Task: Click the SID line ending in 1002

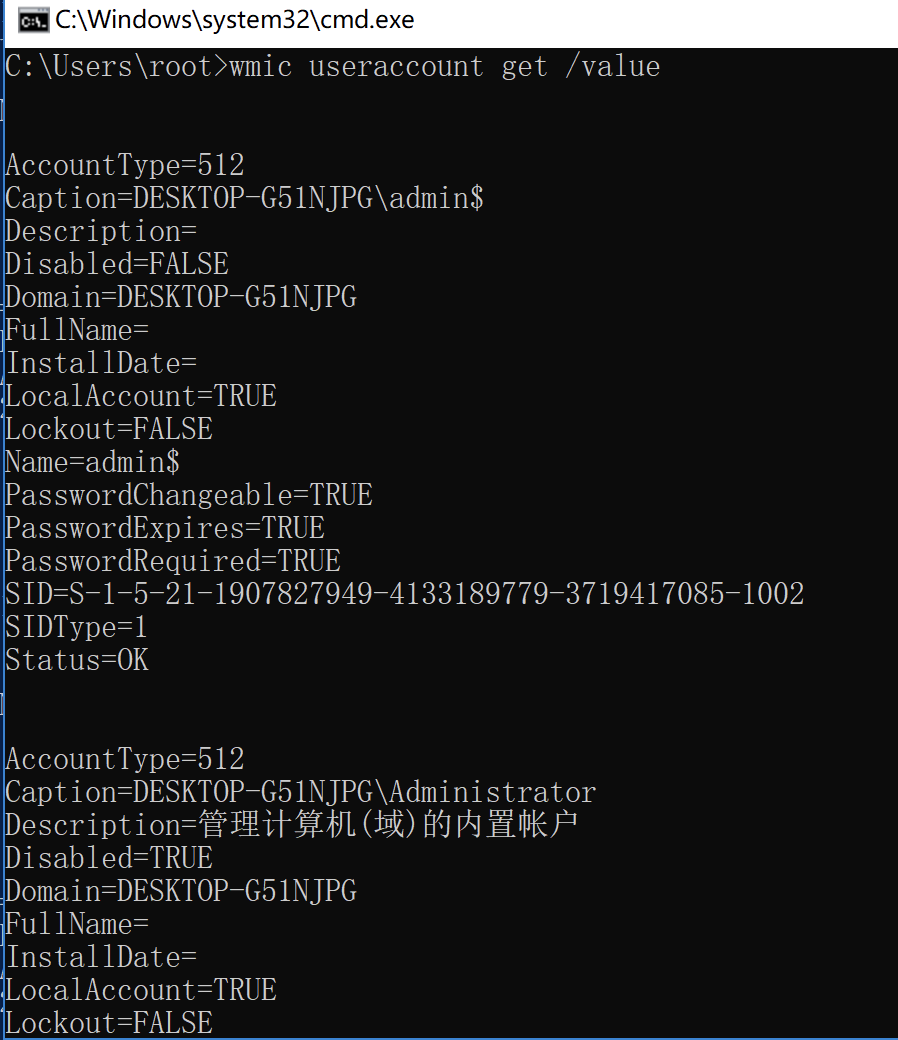Action: click(x=404, y=594)
